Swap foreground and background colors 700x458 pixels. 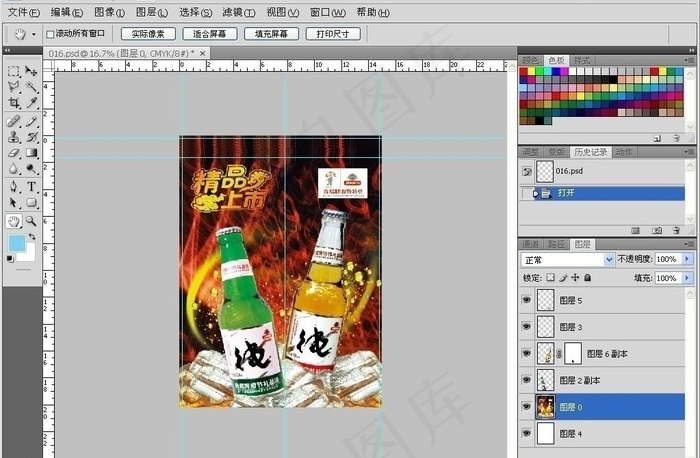32,237
